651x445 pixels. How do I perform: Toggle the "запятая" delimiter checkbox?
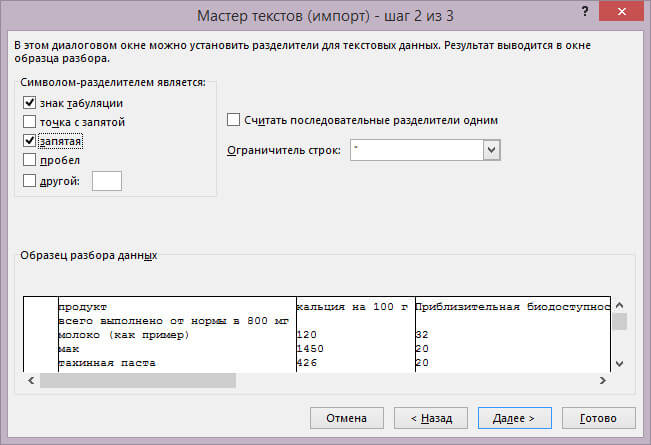pyautogui.click(x=28, y=141)
